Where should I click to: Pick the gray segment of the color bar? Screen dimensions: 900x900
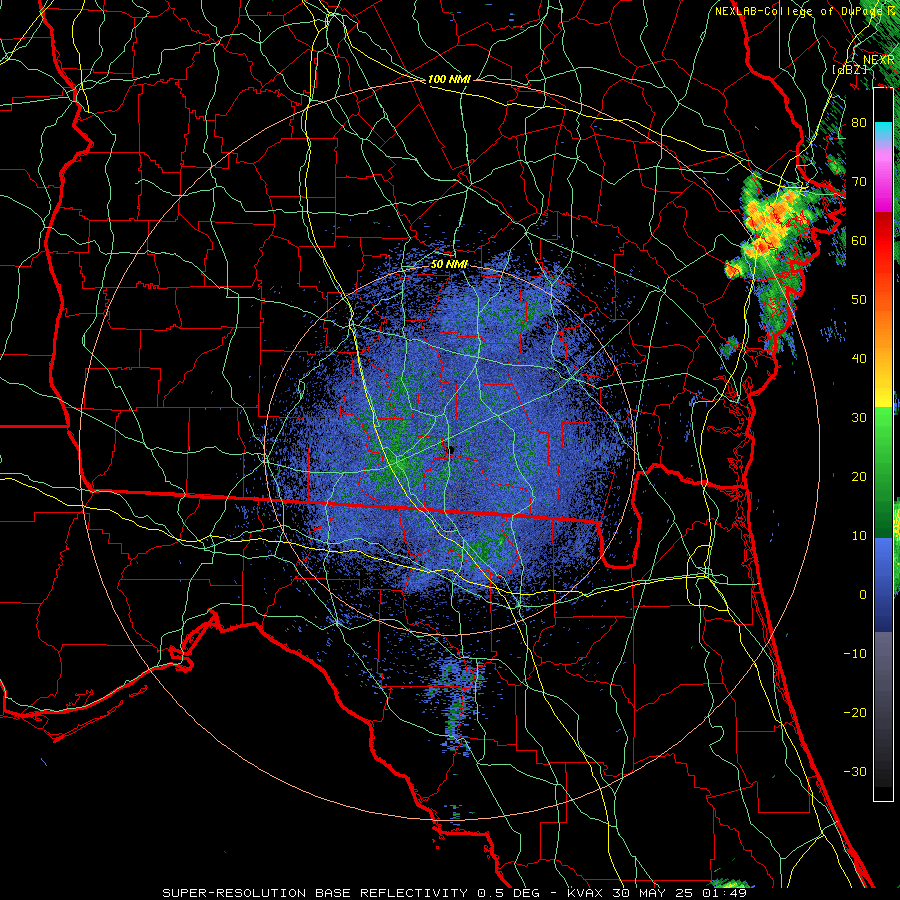click(x=883, y=709)
